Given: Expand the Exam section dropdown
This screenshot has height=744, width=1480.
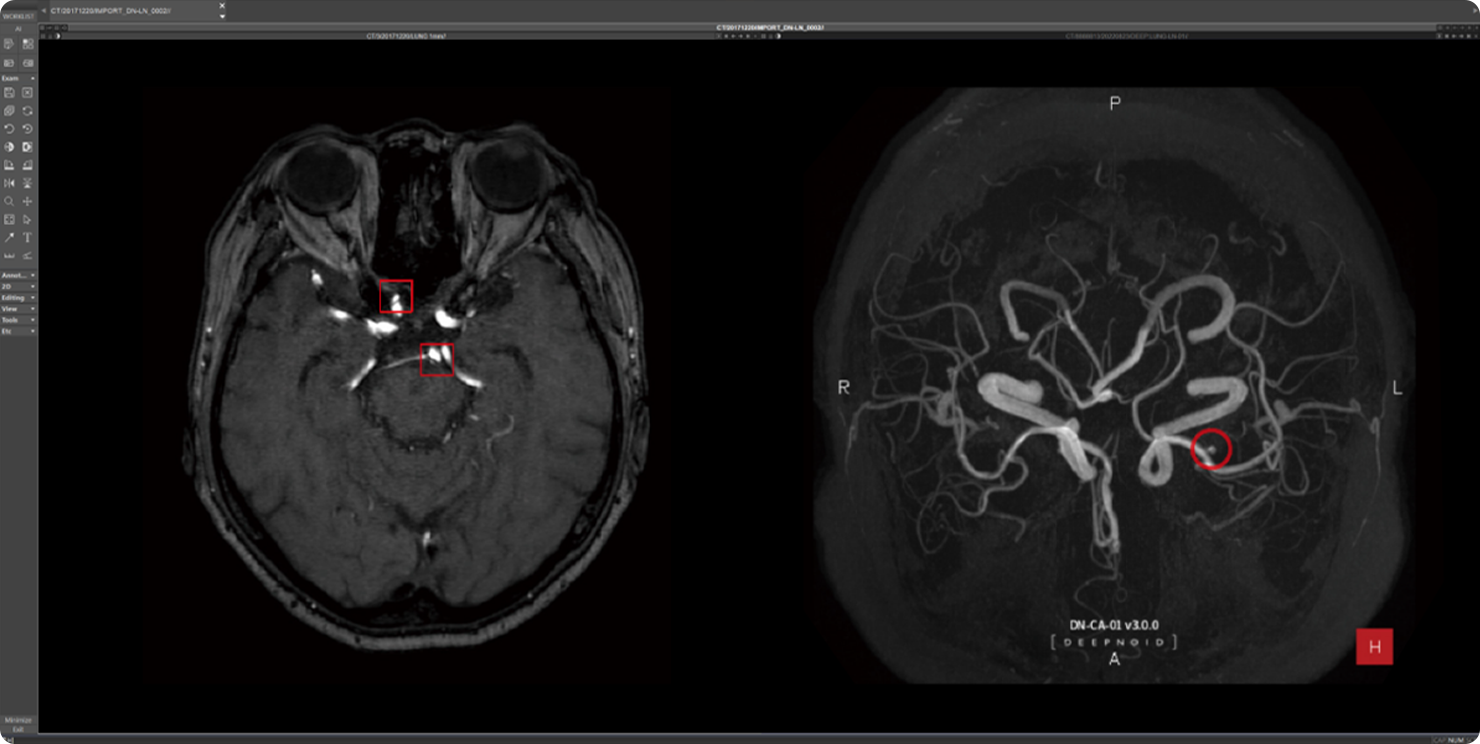Looking at the screenshot, I should 18,78.
